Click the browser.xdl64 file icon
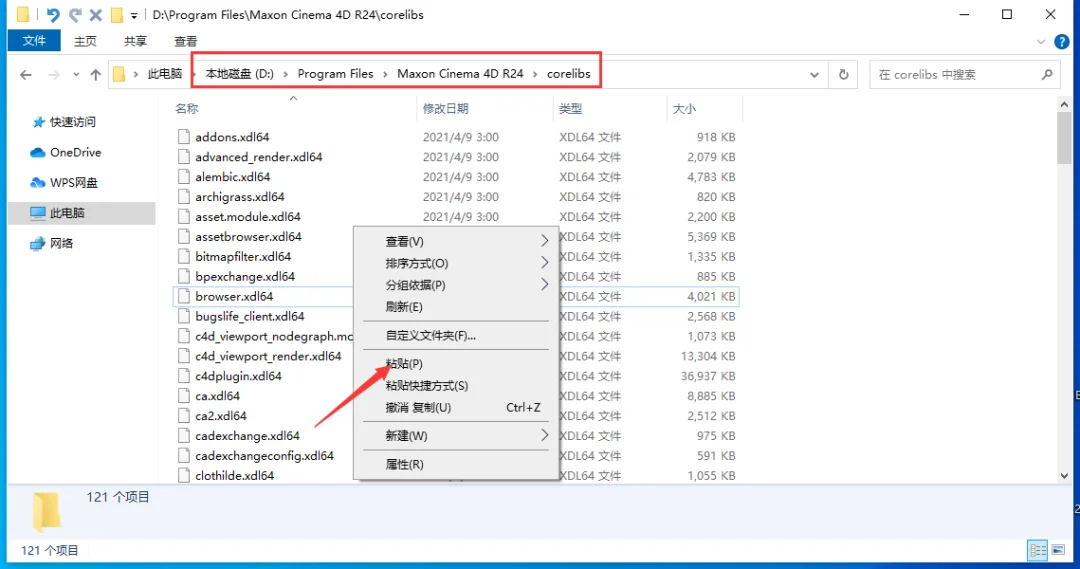Screen dimensions: 1080x569 (x=183, y=296)
